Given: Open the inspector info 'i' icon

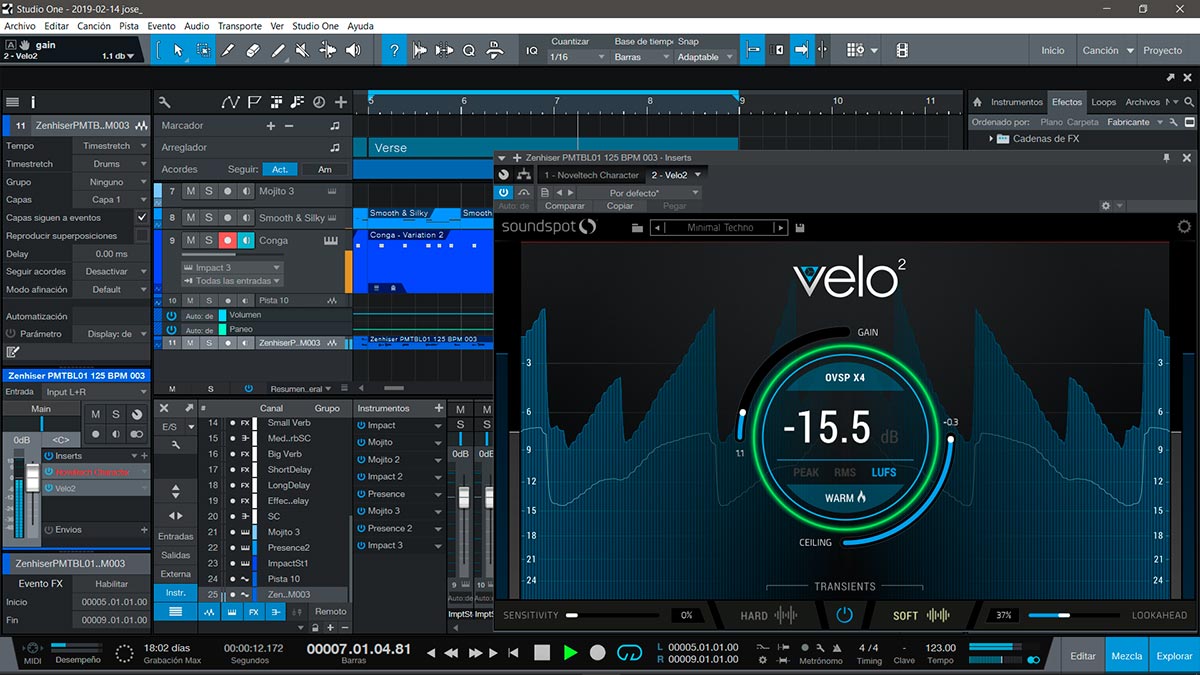Looking at the screenshot, I should coord(33,102).
